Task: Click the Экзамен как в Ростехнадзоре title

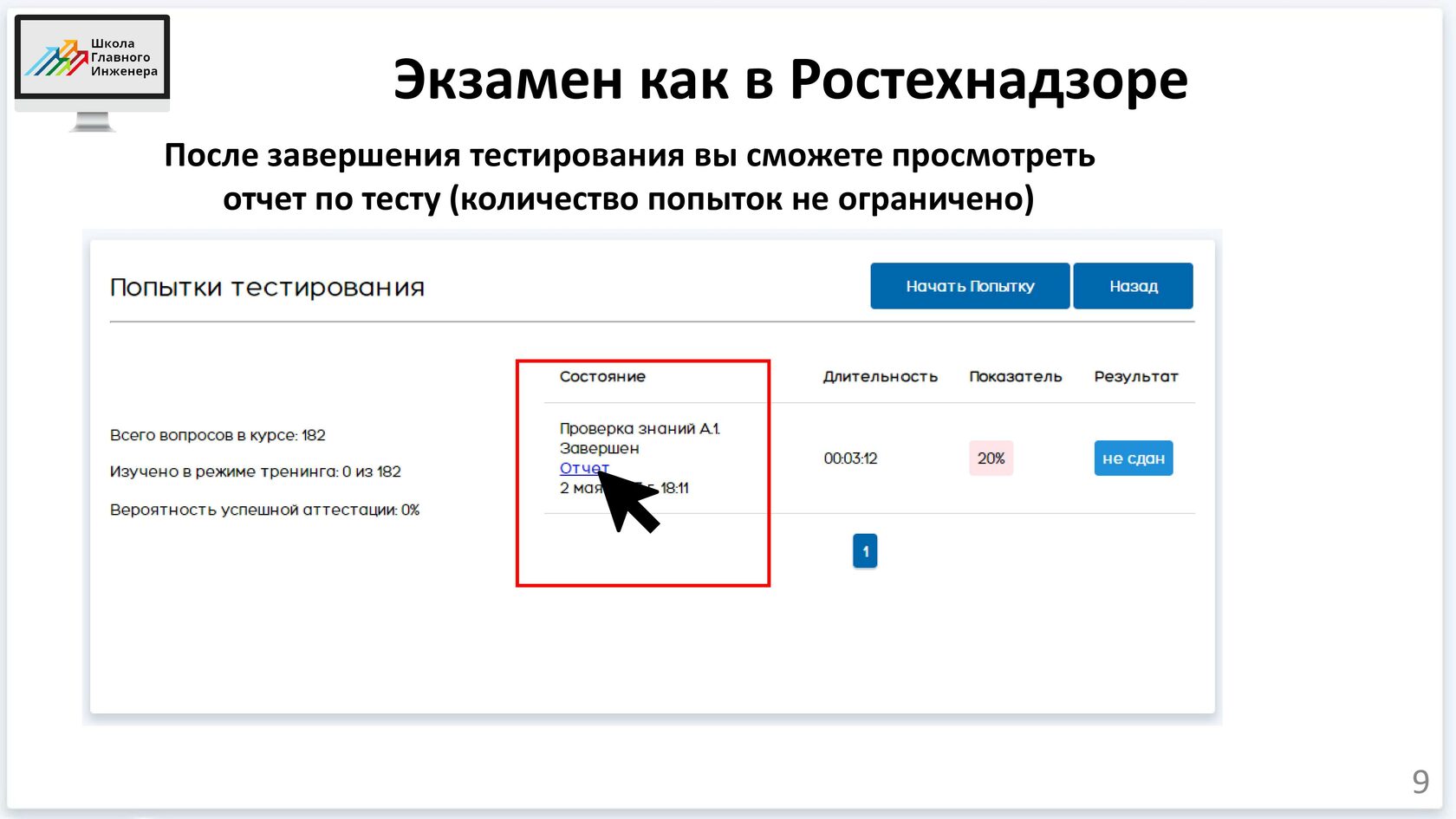Action: tap(790, 80)
